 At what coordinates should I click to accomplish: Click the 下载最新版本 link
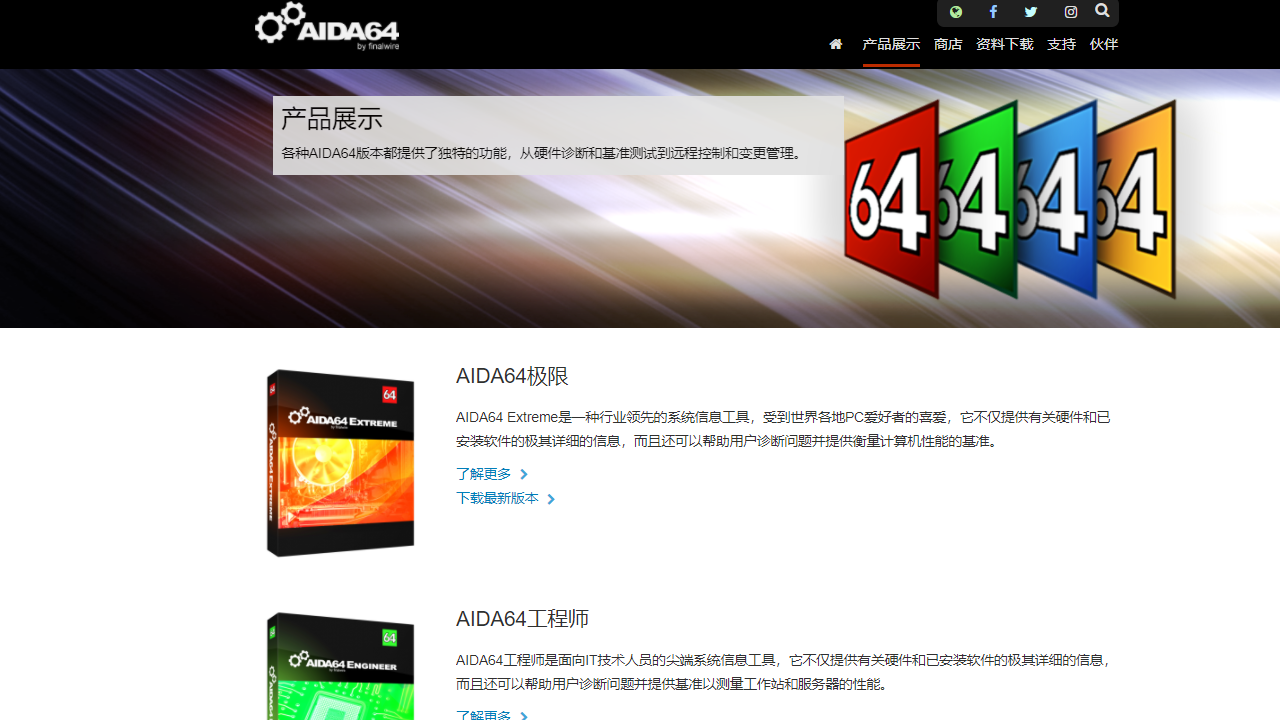499,498
